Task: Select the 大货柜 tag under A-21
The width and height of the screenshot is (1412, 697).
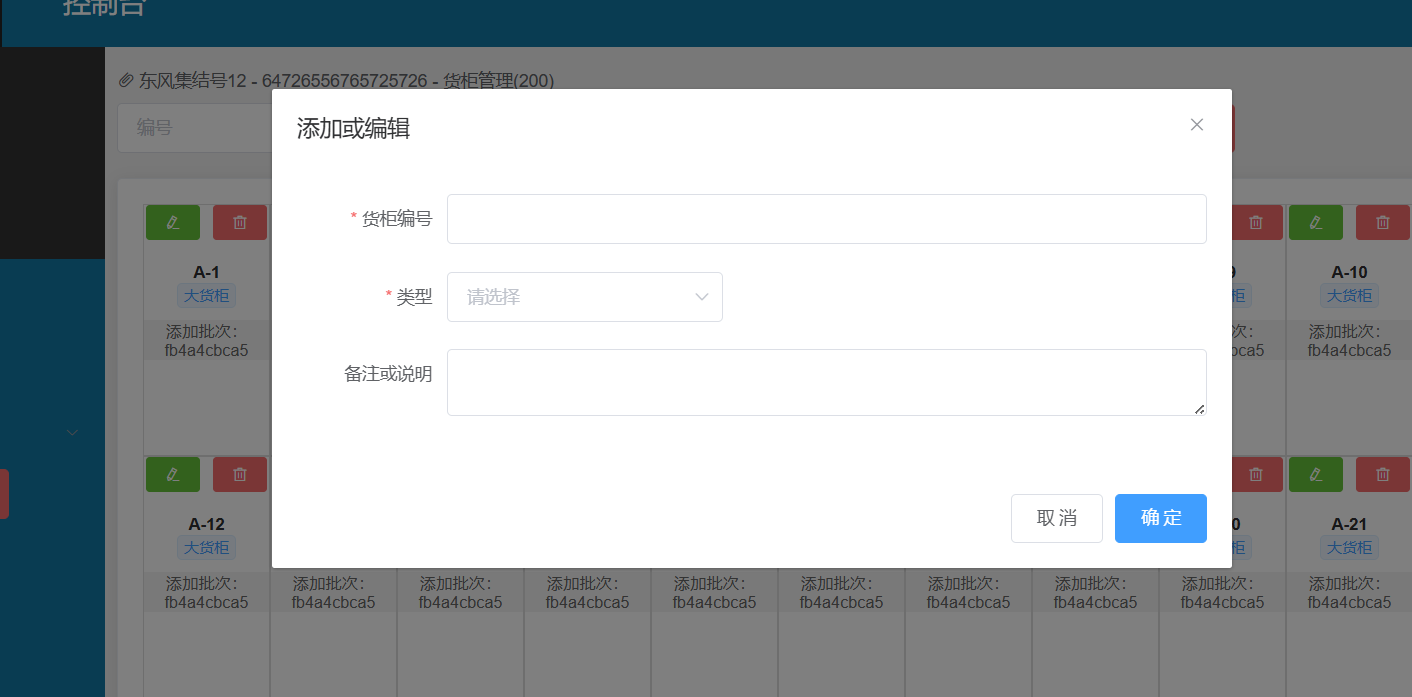Action: 1349,548
